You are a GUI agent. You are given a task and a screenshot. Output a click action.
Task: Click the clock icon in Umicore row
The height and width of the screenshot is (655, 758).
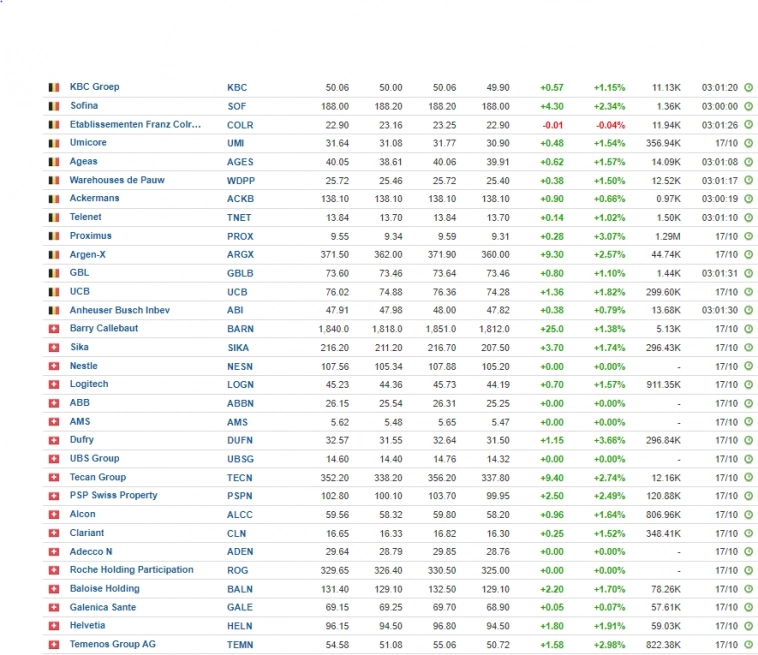click(x=748, y=143)
